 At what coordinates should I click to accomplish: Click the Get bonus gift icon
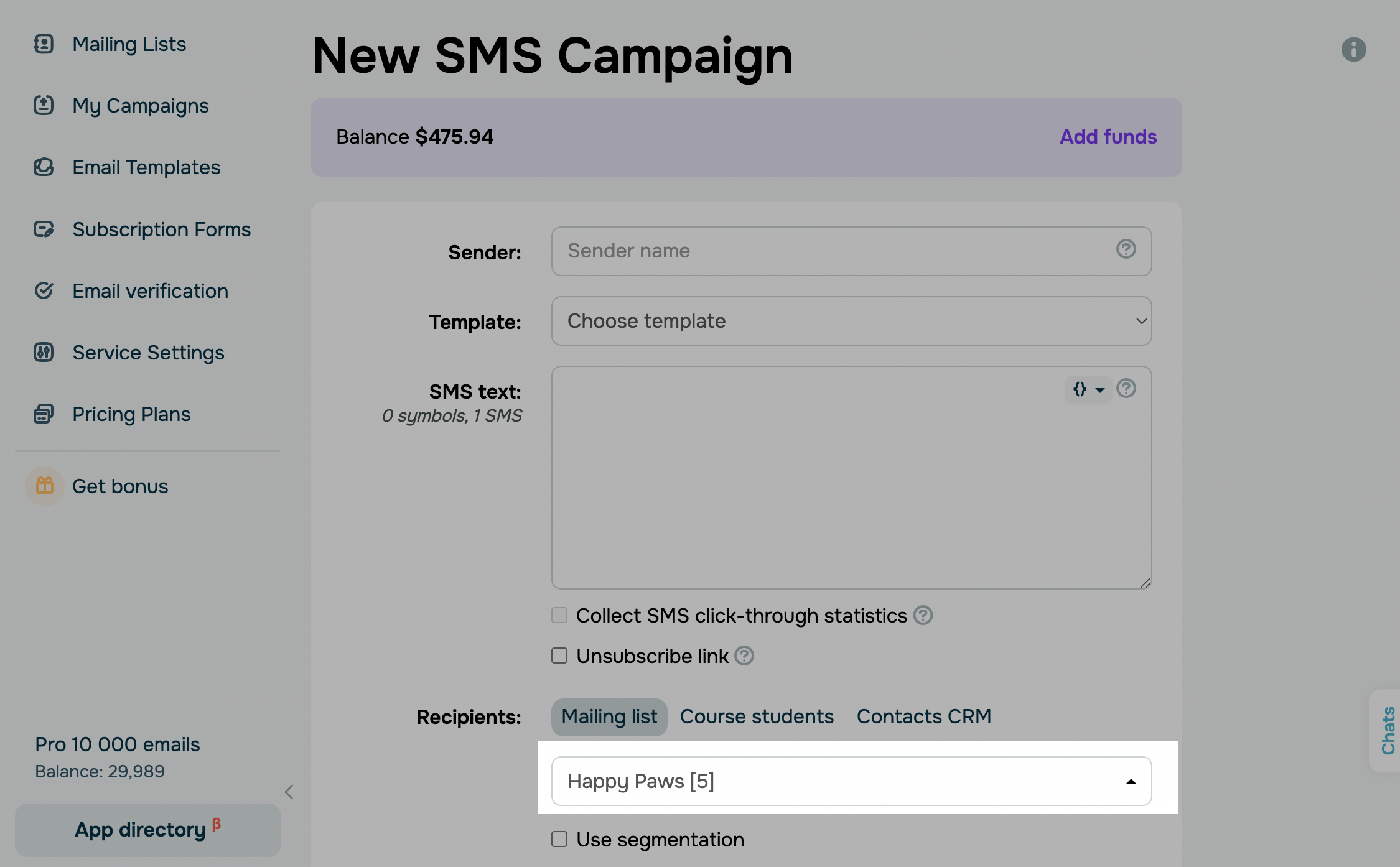(45, 486)
